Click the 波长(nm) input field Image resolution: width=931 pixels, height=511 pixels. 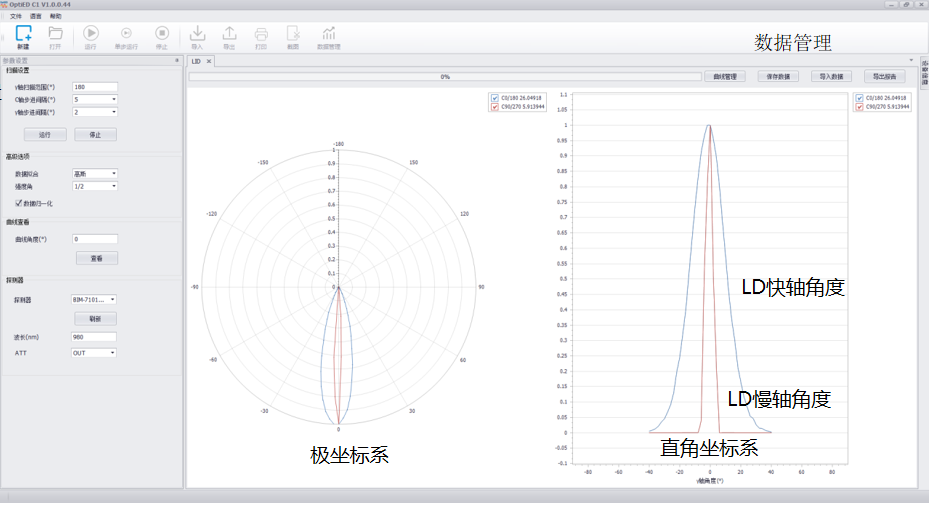(95, 338)
